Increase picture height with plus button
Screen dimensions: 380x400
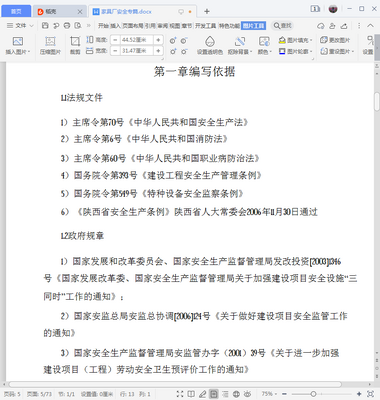158,40
